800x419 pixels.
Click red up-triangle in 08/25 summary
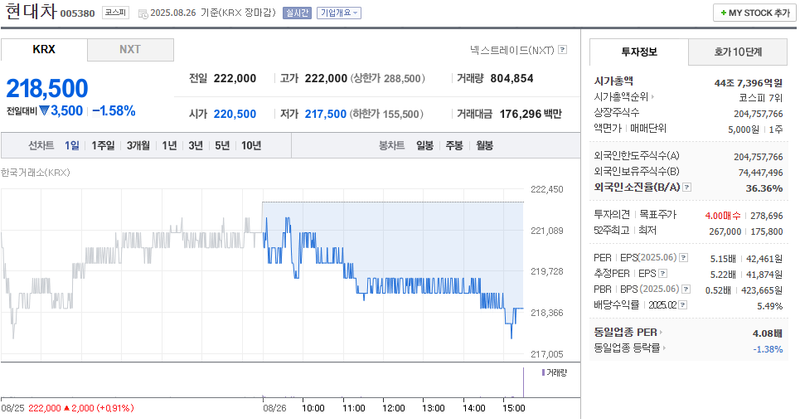[66, 408]
